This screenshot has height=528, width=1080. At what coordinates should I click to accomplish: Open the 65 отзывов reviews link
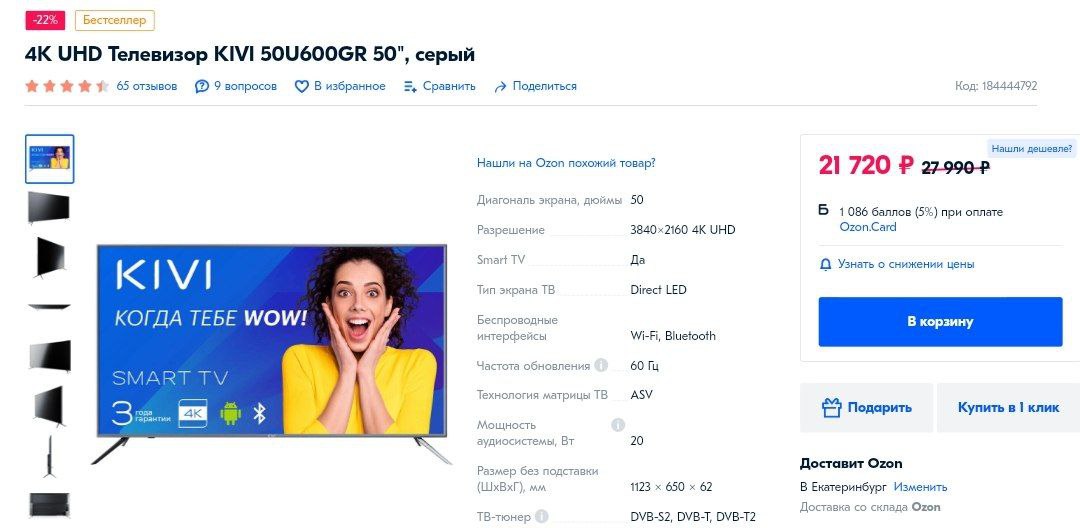pos(147,86)
